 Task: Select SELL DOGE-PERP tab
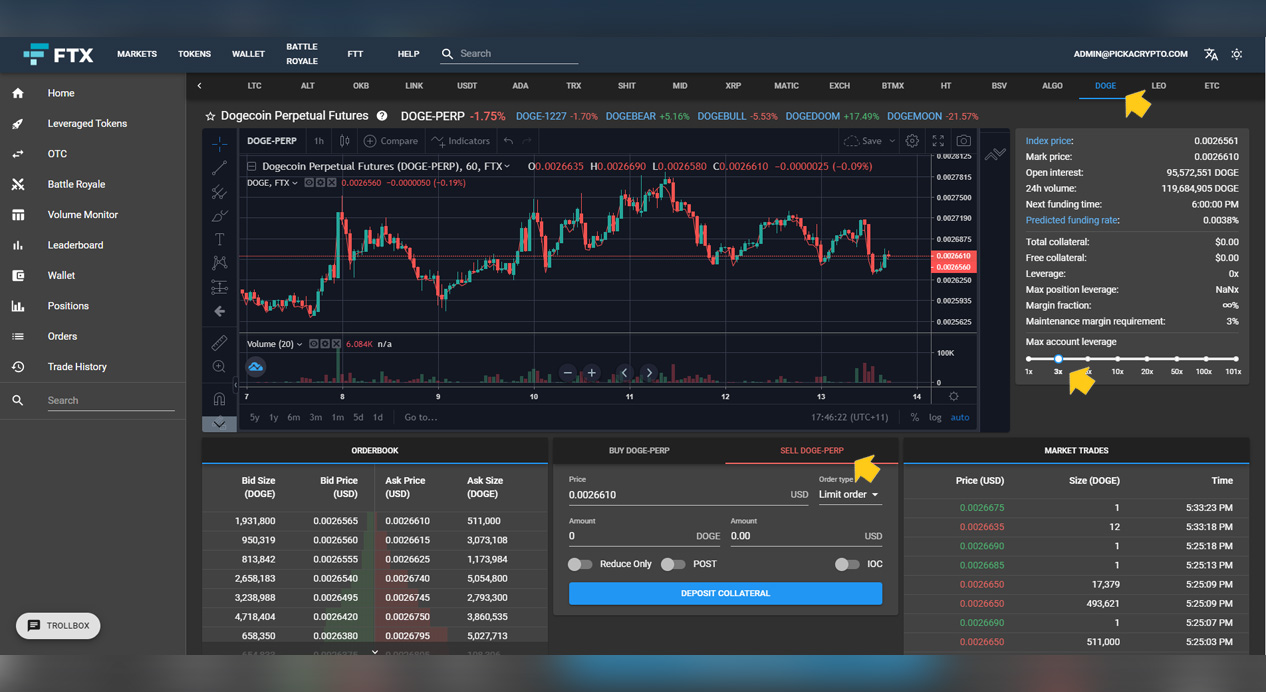[x=812, y=451]
